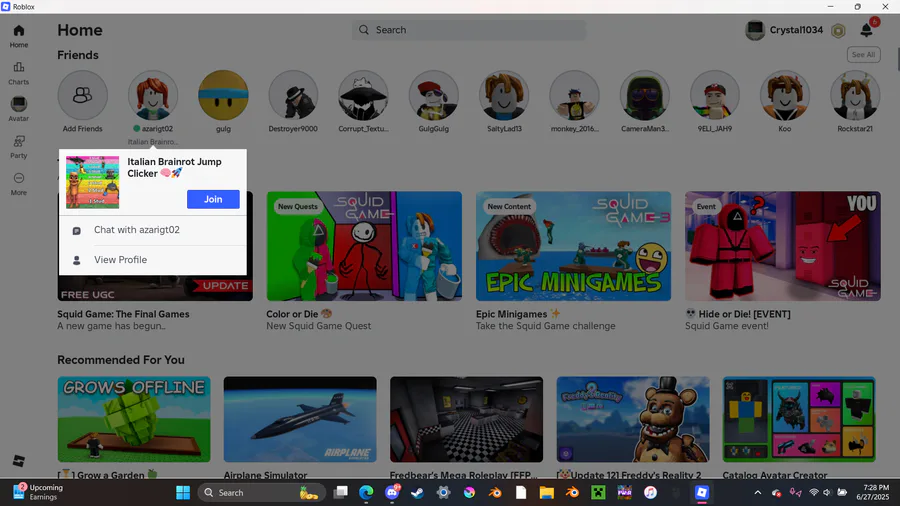Click See All friends button
Viewport: 900px width, 506px height.
point(863,55)
